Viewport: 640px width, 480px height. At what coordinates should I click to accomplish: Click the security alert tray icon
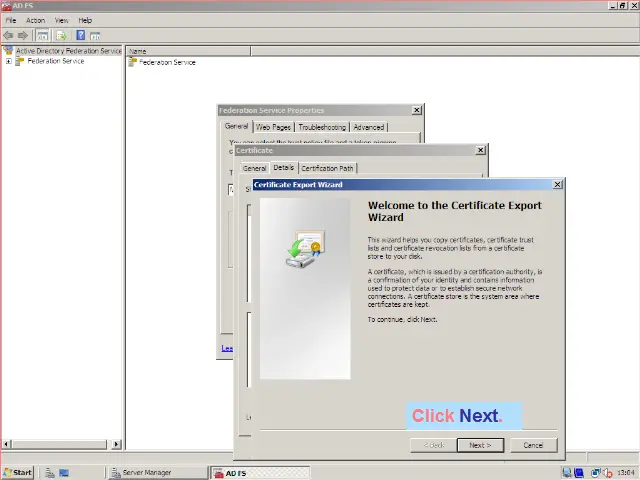tap(607, 473)
